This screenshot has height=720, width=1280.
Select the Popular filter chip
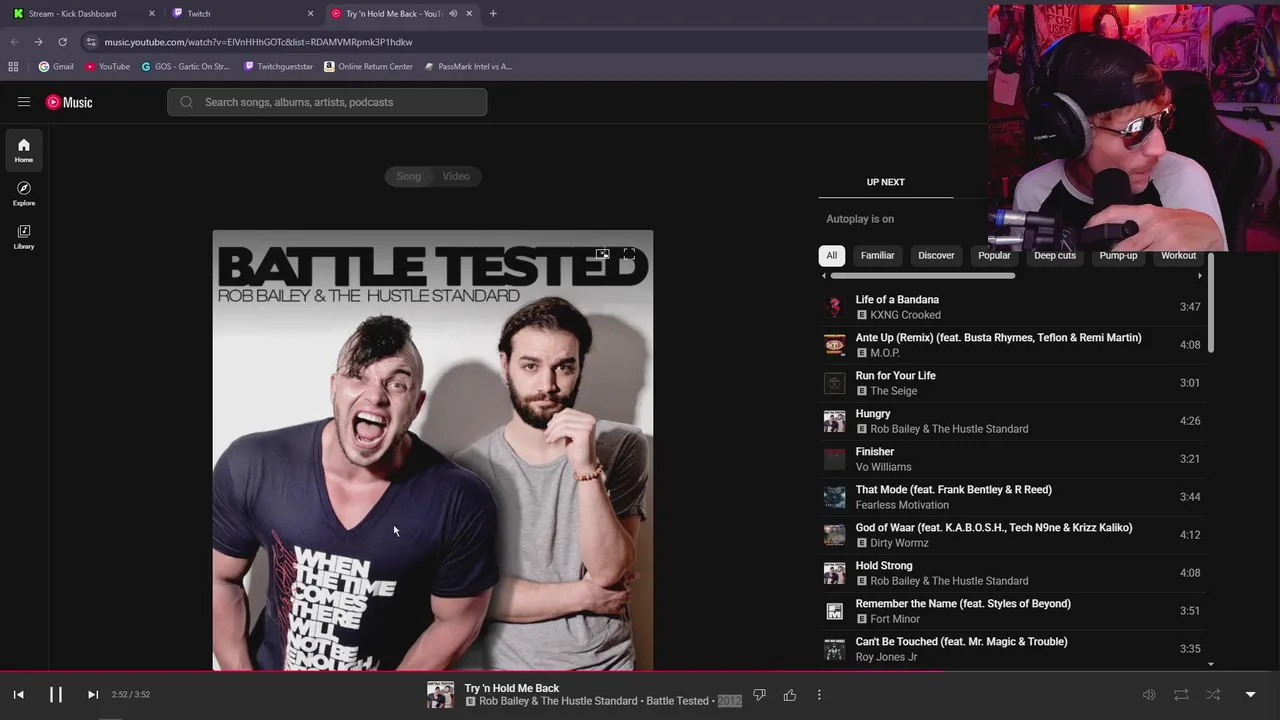(994, 255)
